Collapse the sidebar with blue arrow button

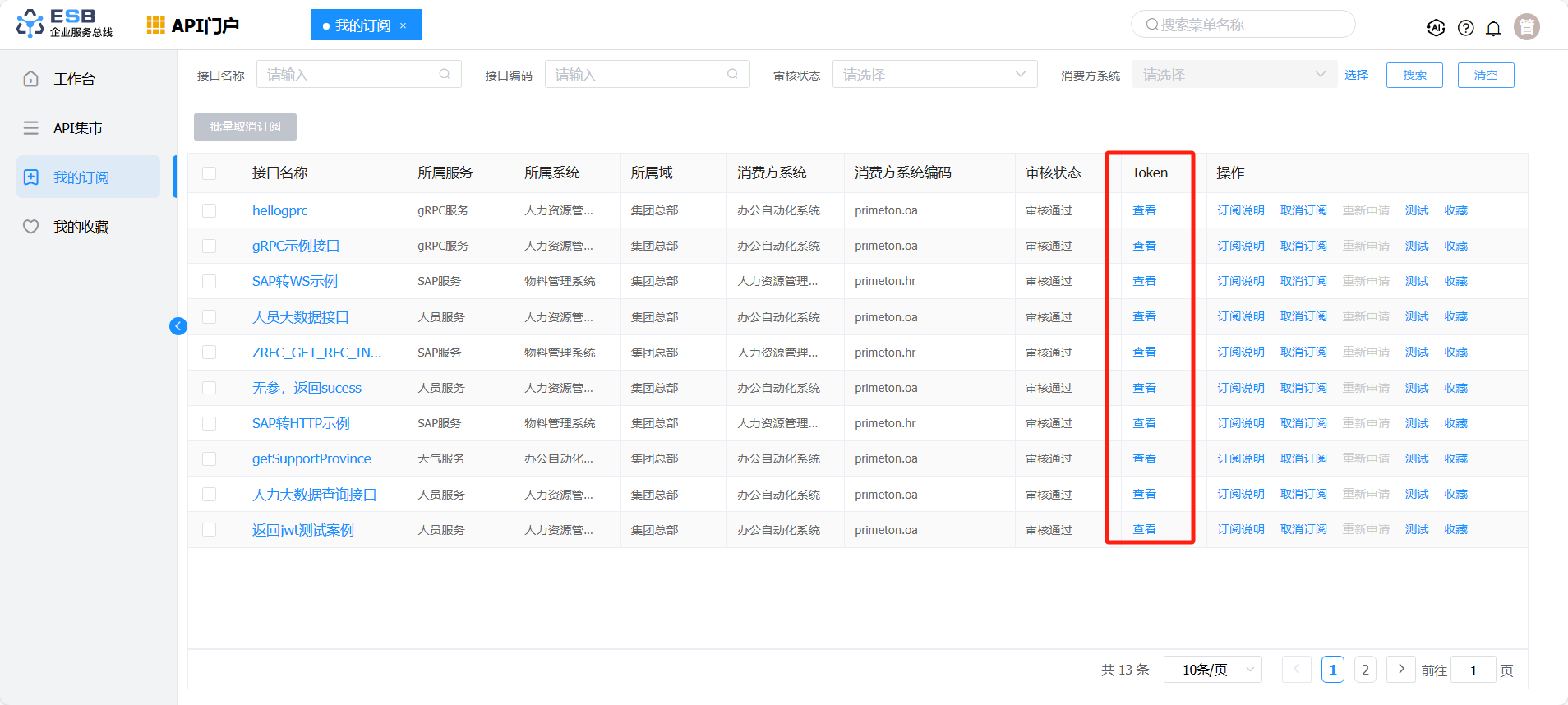pyautogui.click(x=178, y=326)
